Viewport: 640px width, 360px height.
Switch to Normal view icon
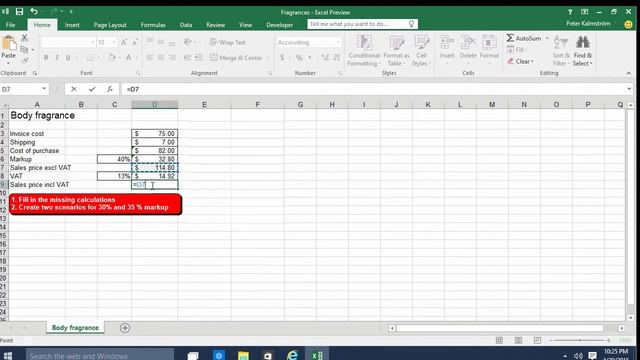[x=499, y=340]
